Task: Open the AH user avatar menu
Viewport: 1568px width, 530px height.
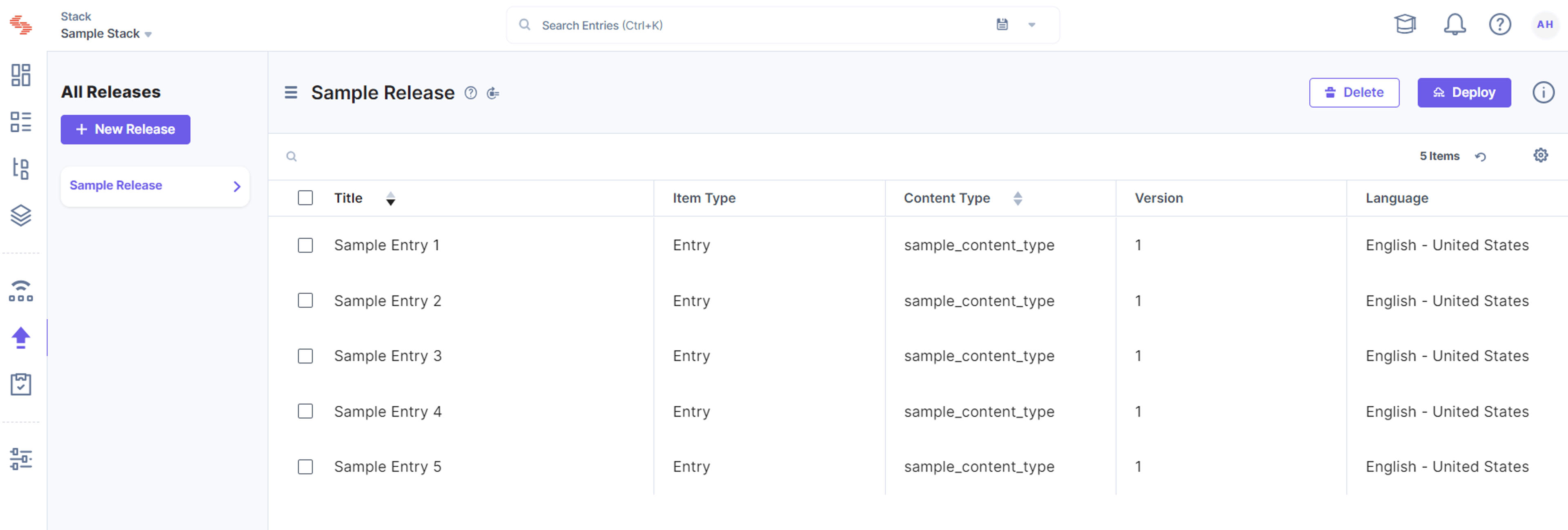Action: coord(1544,24)
